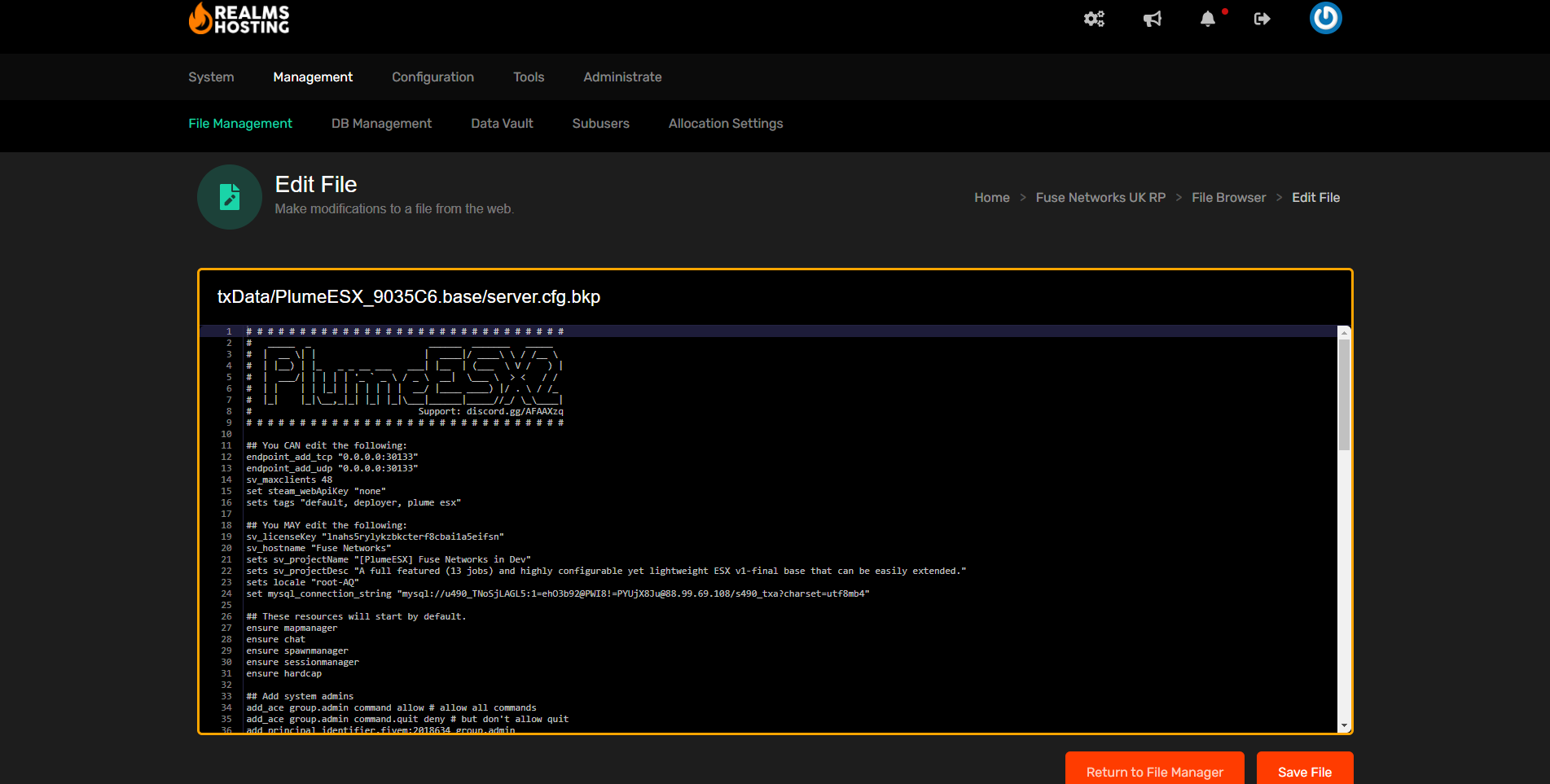Viewport: 1550px width, 784px height.
Task: Go to Home in breadcrumb
Action: [x=991, y=198]
